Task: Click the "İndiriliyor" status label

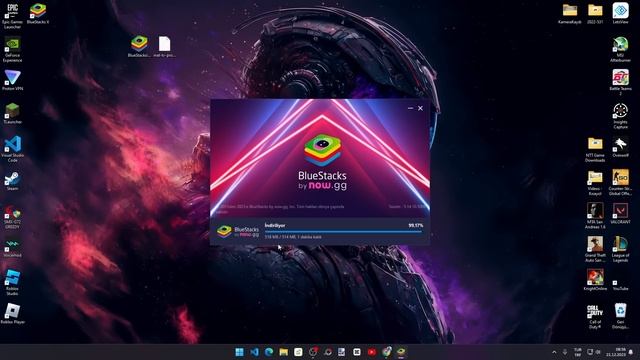Action: 275,225
